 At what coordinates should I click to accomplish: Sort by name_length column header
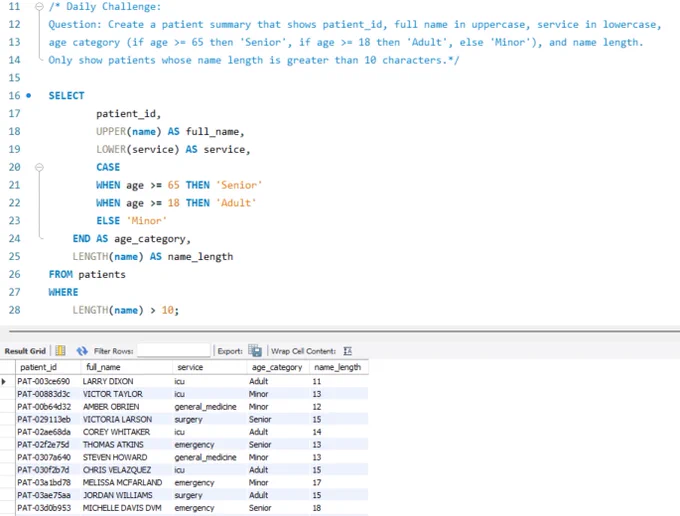337,367
